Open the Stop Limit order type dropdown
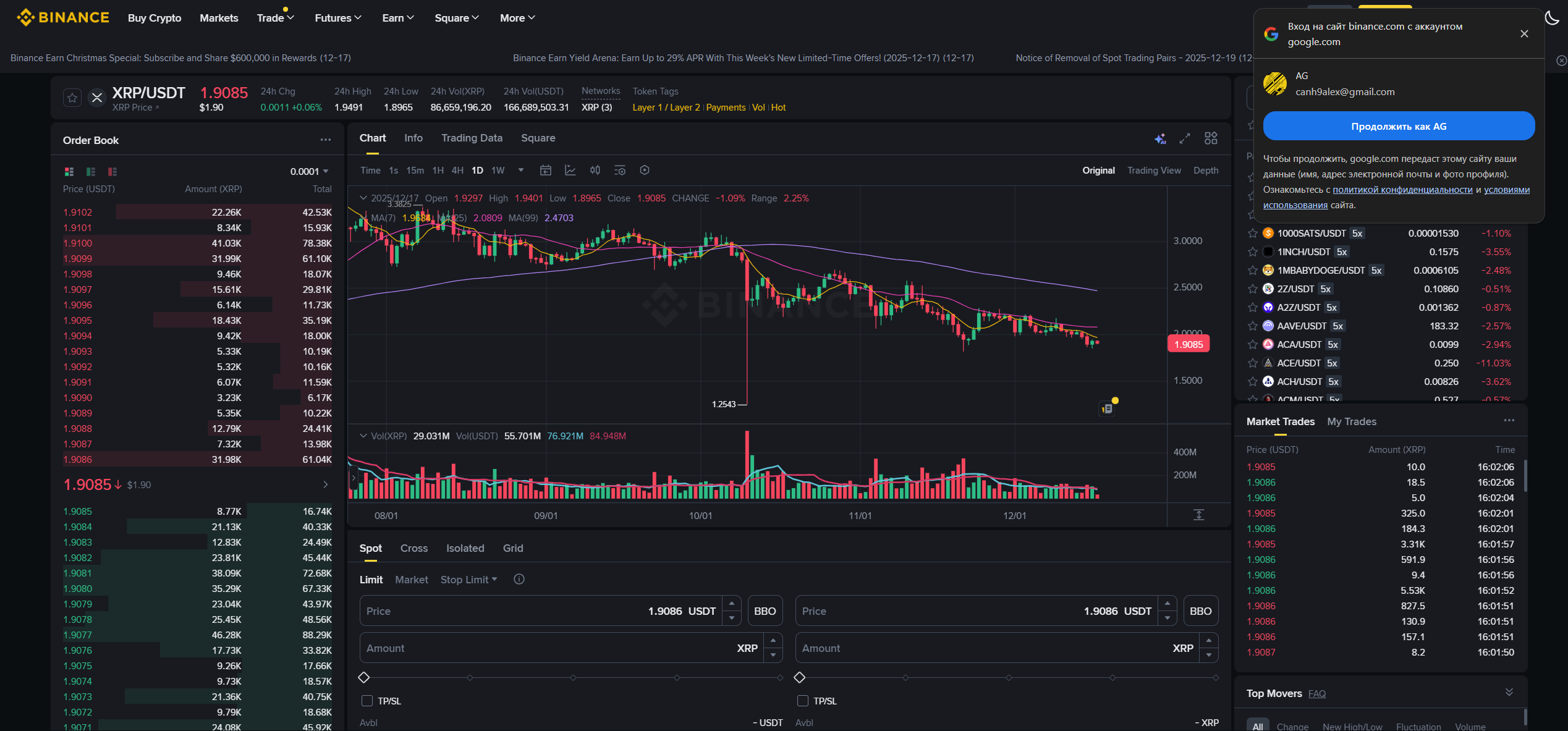Screen dimensions: 1568x731 tap(468, 579)
